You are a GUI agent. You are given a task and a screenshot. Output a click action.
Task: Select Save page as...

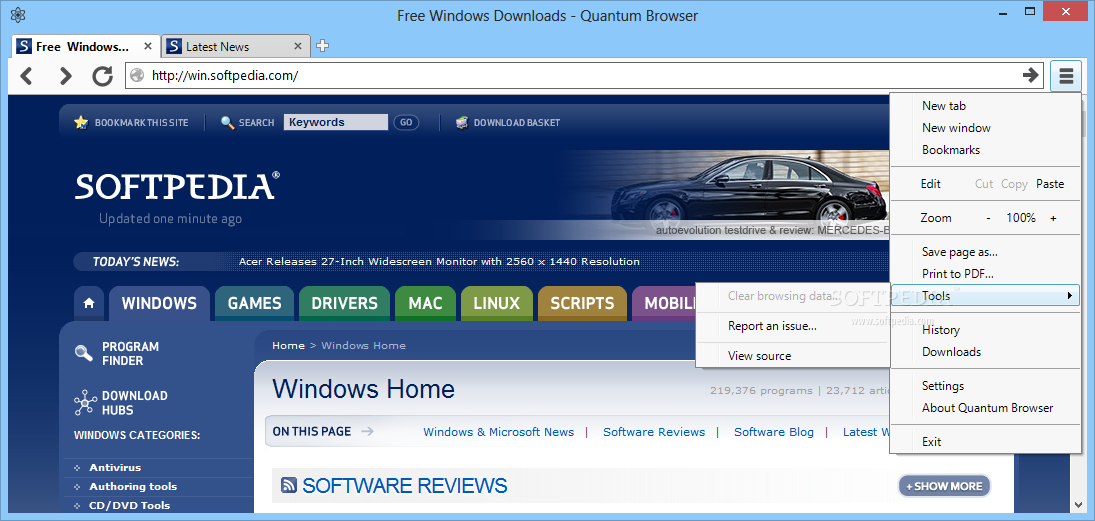click(960, 252)
